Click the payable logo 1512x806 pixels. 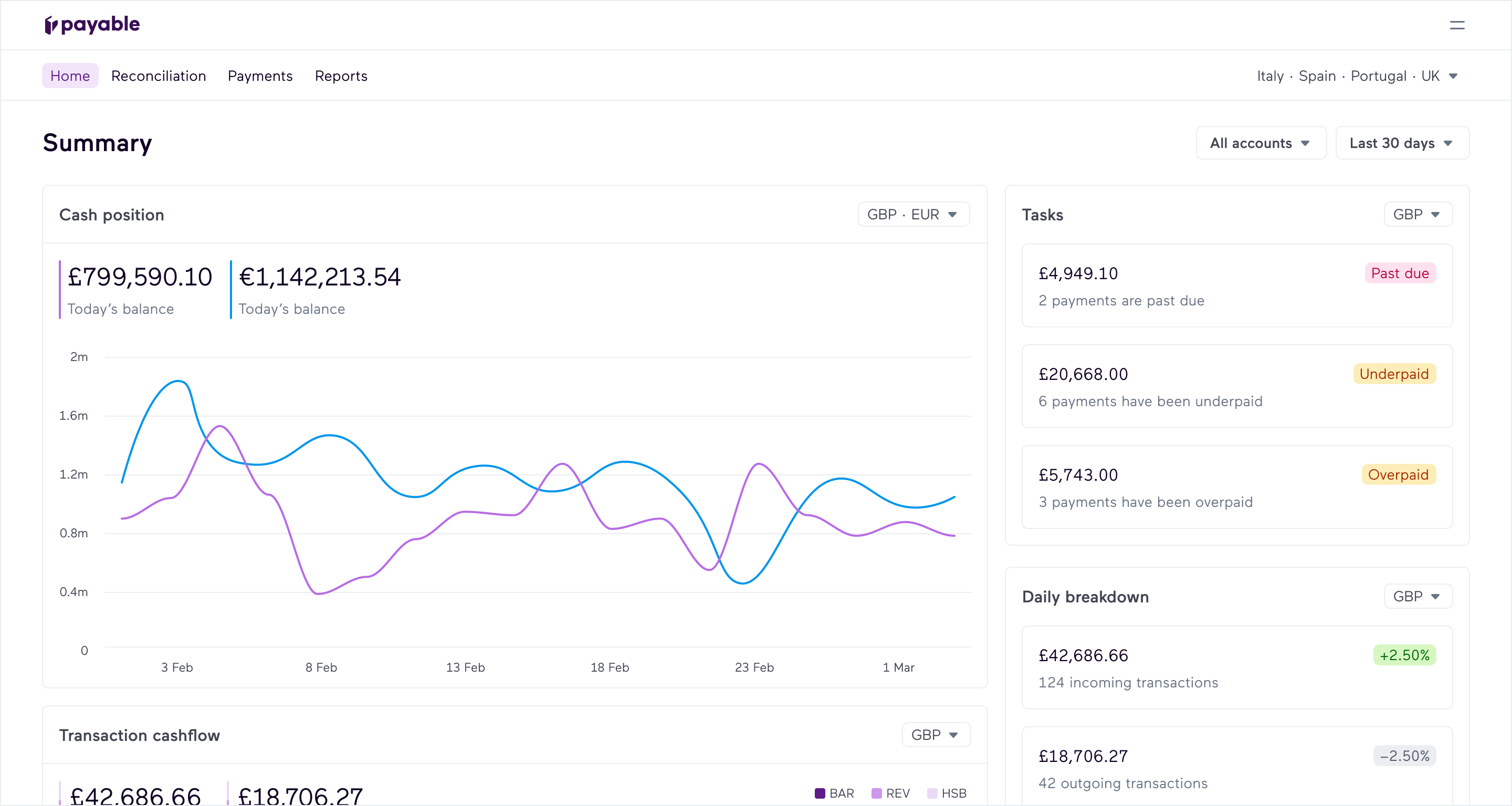pyautogui.click(x=92, y=25)
